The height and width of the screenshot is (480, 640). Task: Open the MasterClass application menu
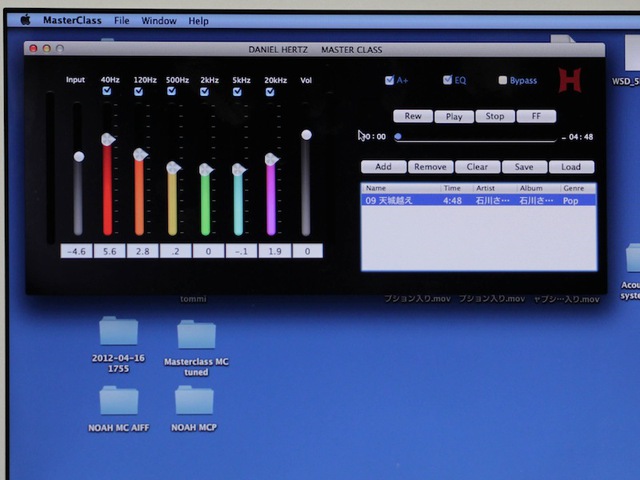[72, 20]
